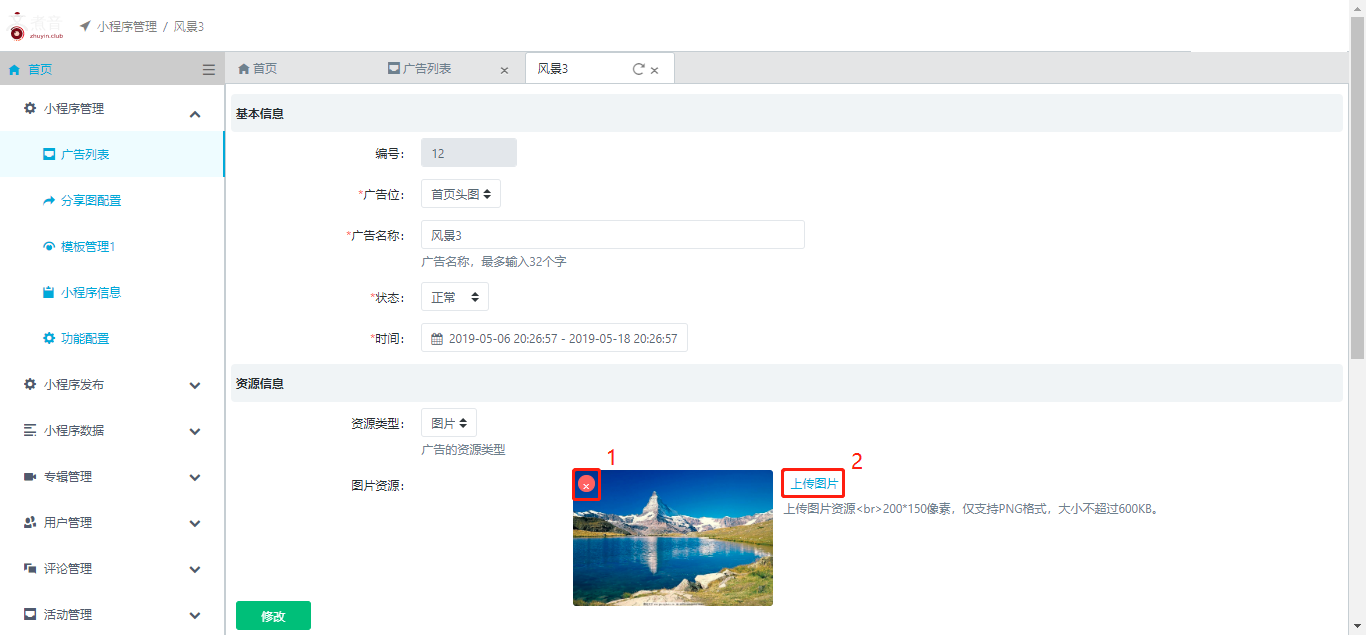Click the calendar icon in time field

coord(437,339)
